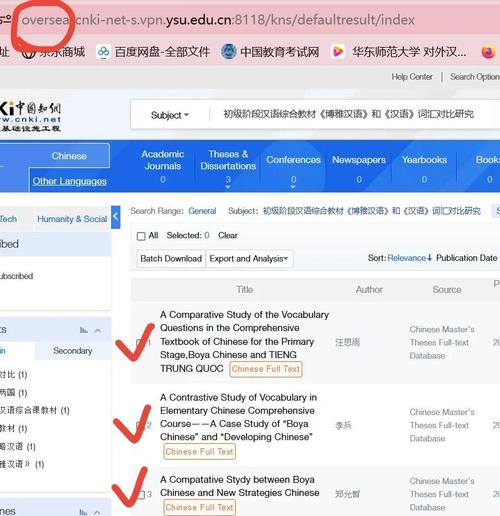Image resolution: width=500 pixels, height=516 pixels.
Task: Sort results by Publication Date
Action: (467, 258)
